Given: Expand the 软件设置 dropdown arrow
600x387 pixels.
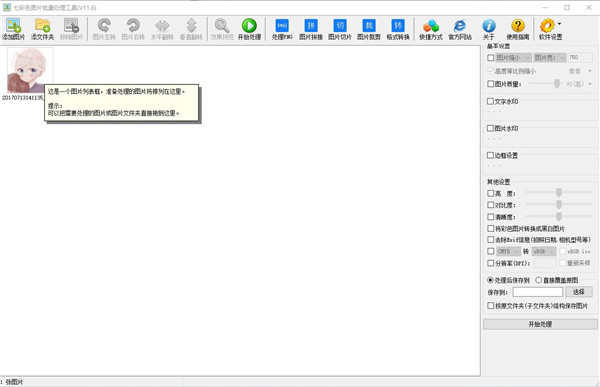Looking at the screenshot, I should tap(559, 24).
